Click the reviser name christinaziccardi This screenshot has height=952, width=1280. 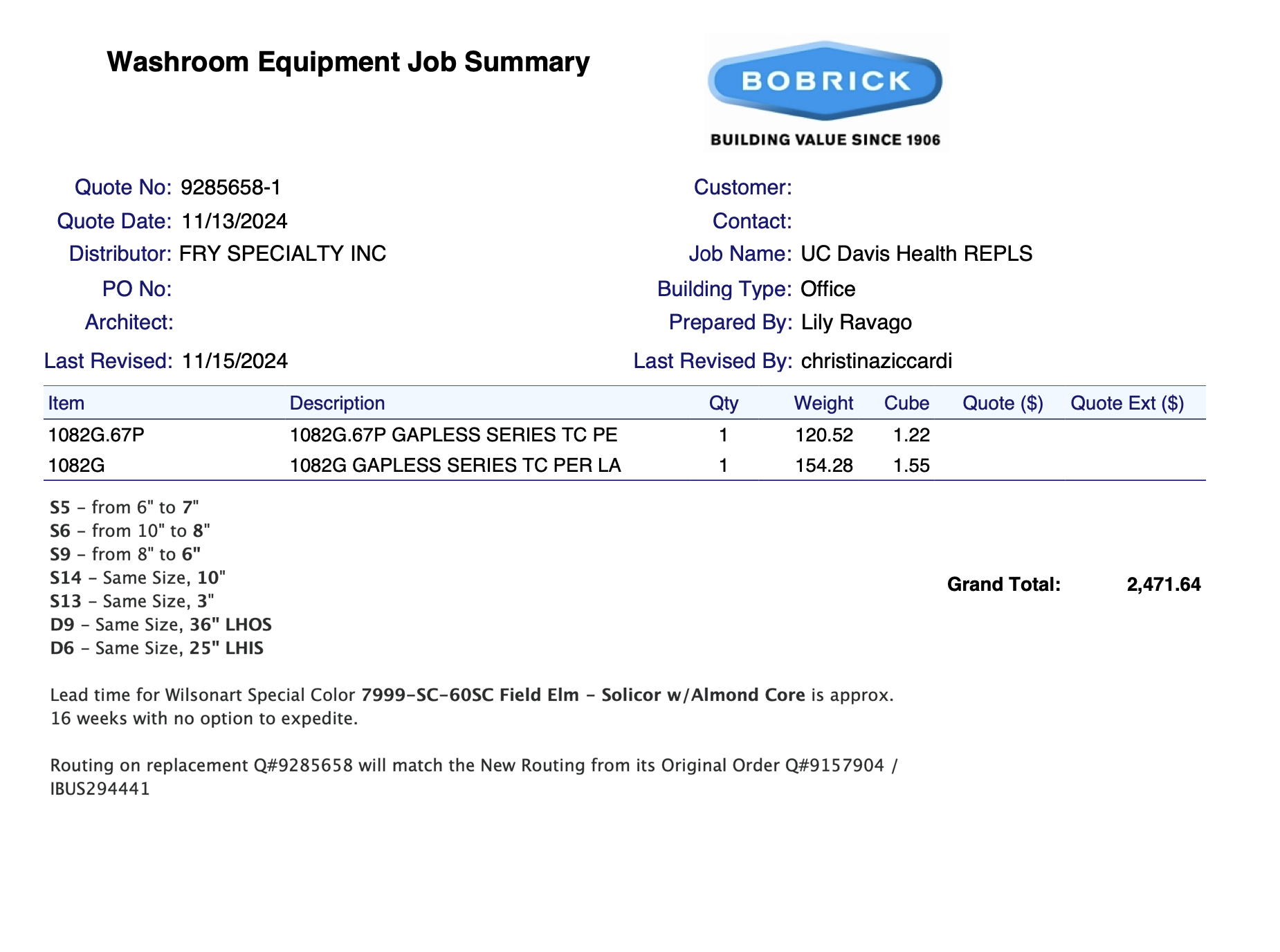(876, 361)
